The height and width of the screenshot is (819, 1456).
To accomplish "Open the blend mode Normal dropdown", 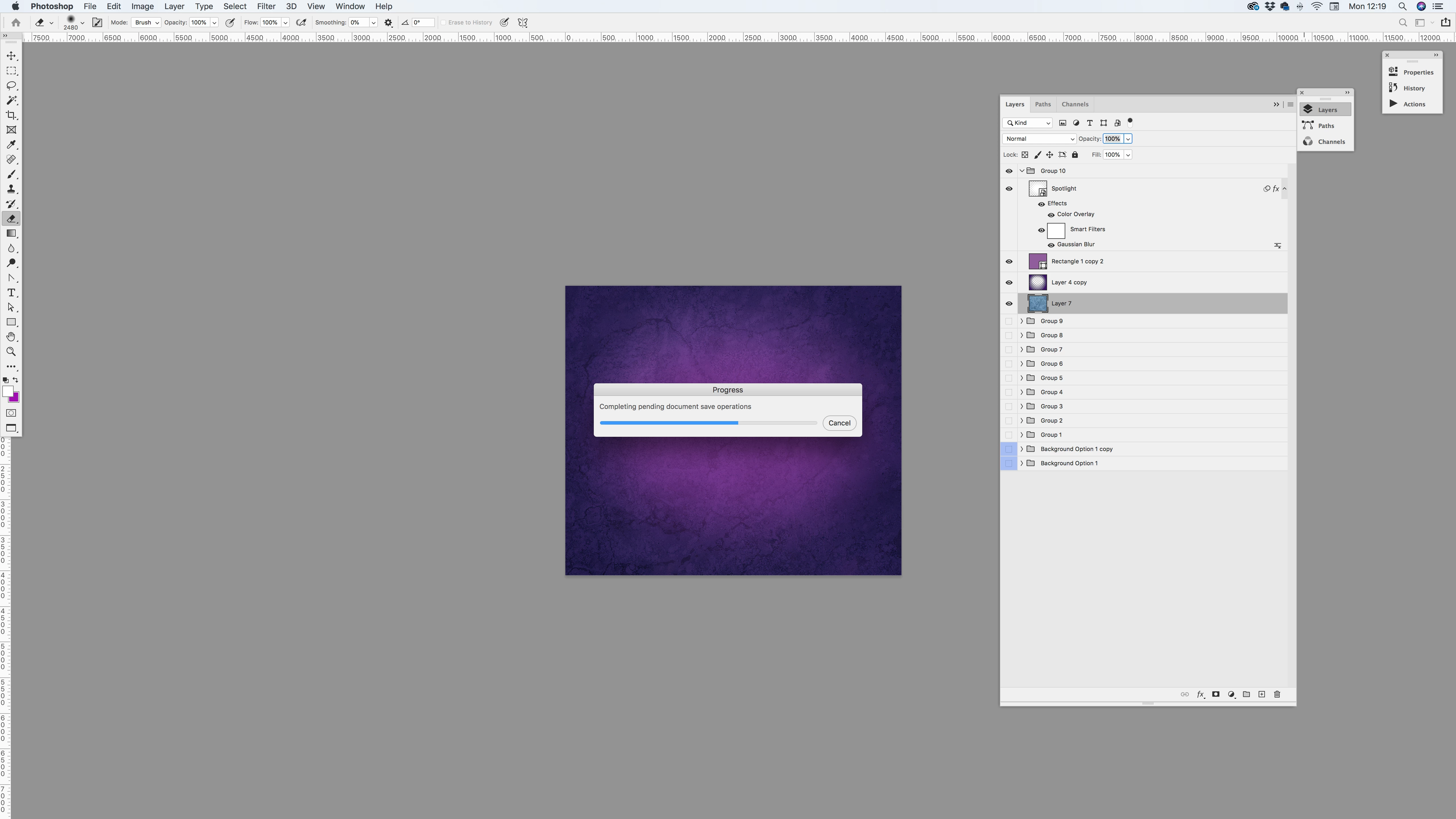I will 1039,139.
